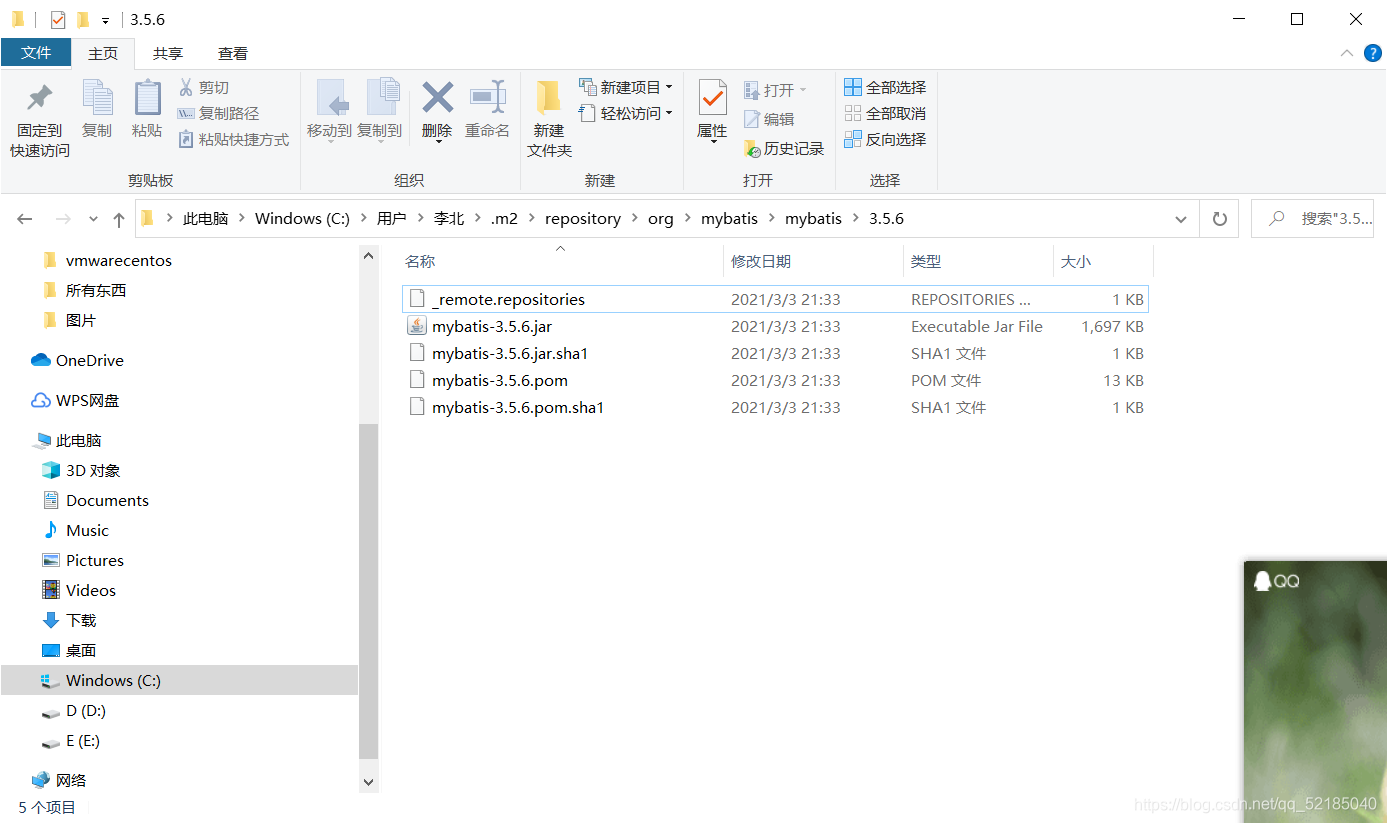
Task: Click History in the ribbon
Action: tap(784, 149)
